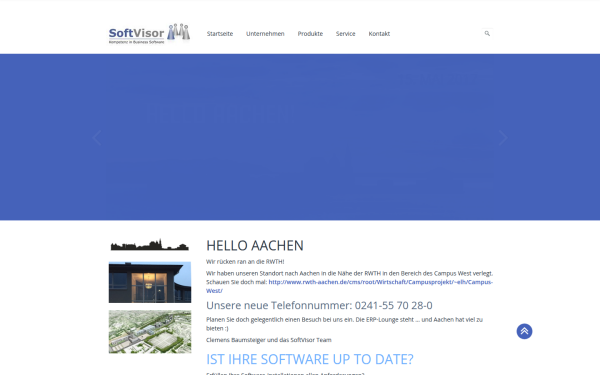The image size is (600, 375).
Task: Click the blue hero slider banner
Action: tap(300, 137)
